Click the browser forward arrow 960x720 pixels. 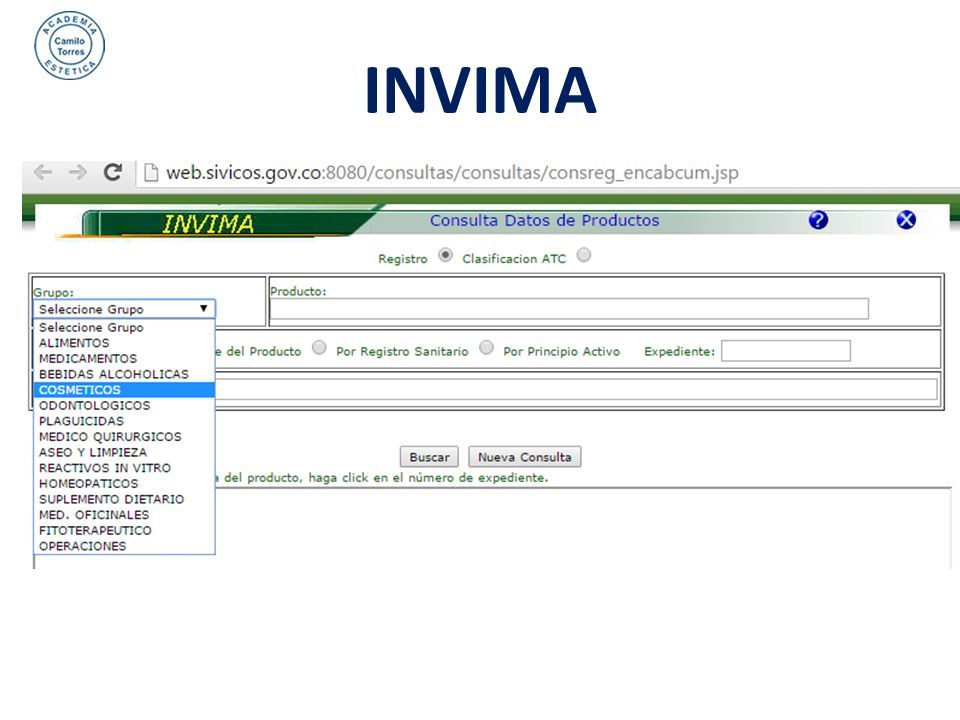[77, 172]
